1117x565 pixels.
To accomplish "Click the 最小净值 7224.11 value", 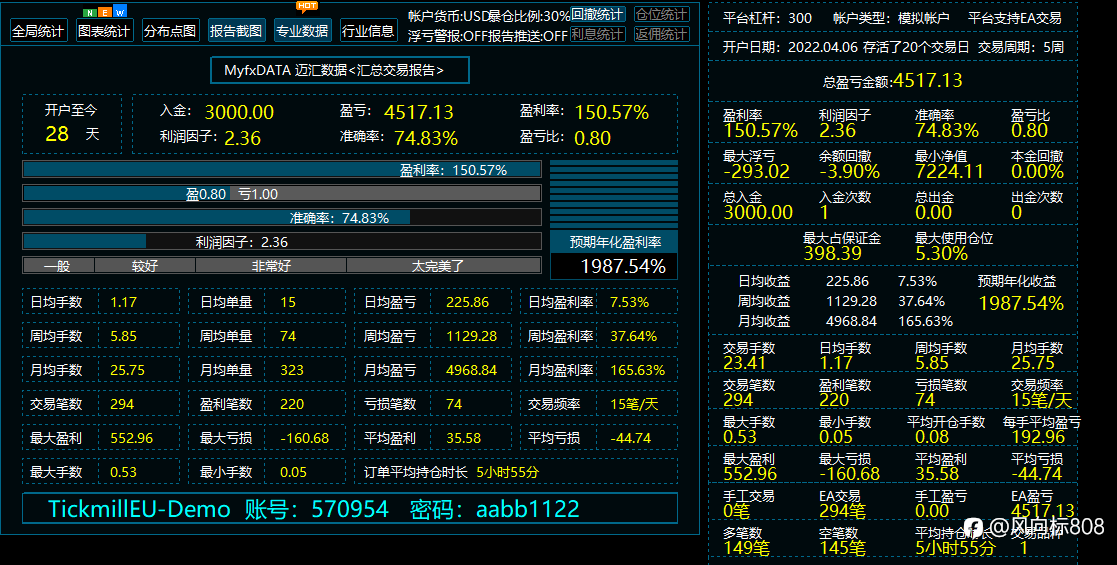I will point(949,171).
